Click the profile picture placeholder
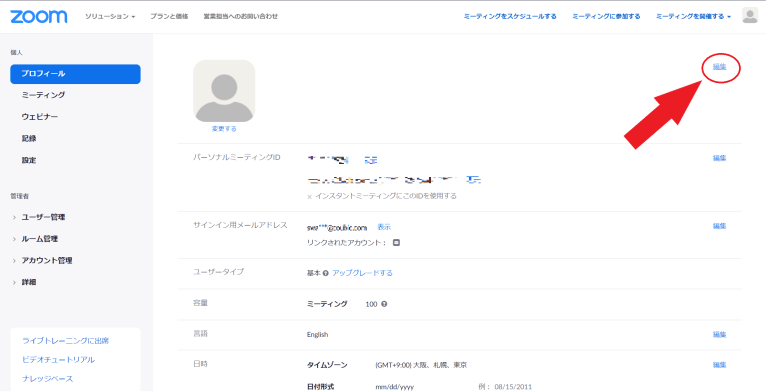 point(224,91)
